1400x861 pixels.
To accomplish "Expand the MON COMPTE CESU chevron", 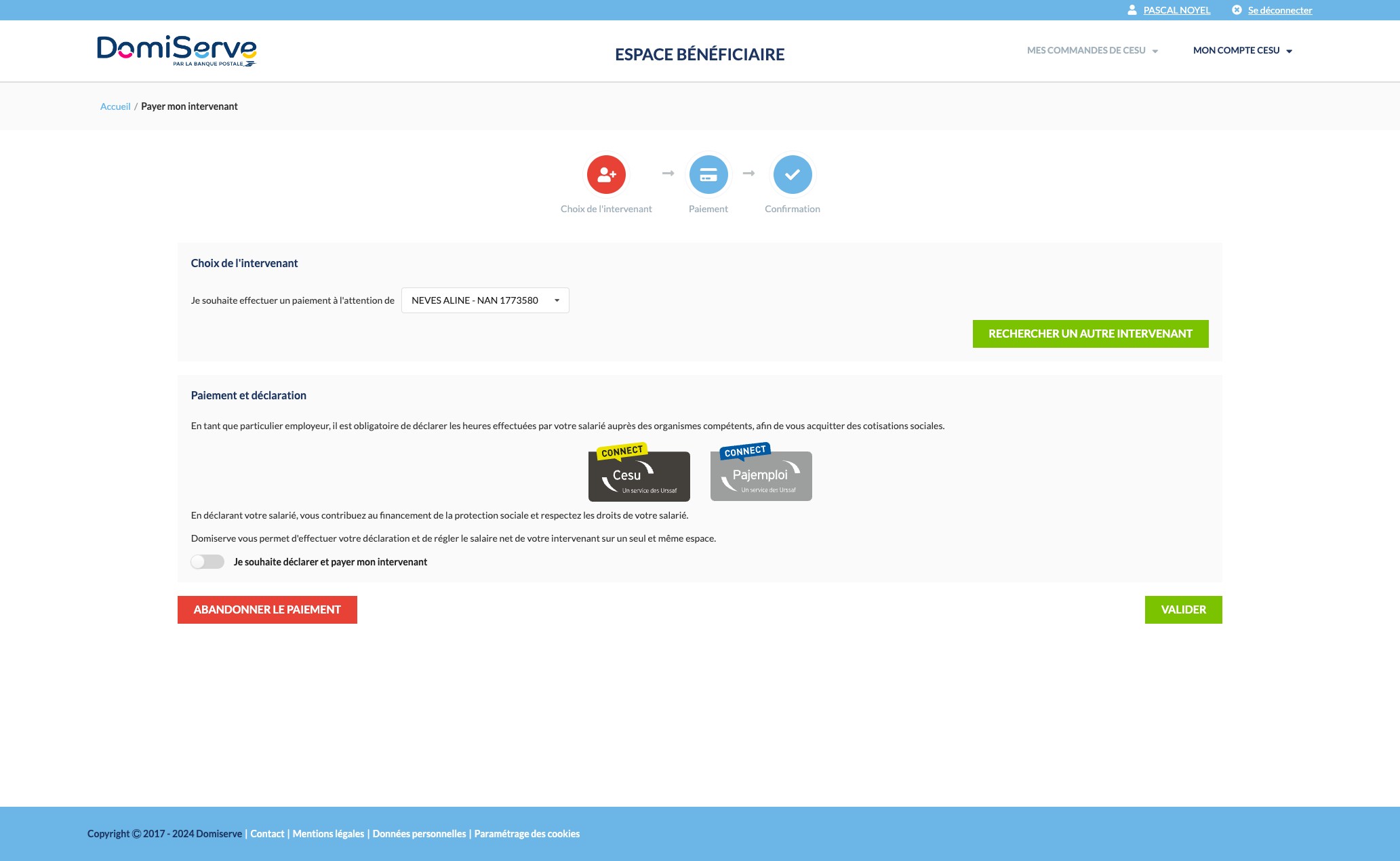I will (1289, 50).
